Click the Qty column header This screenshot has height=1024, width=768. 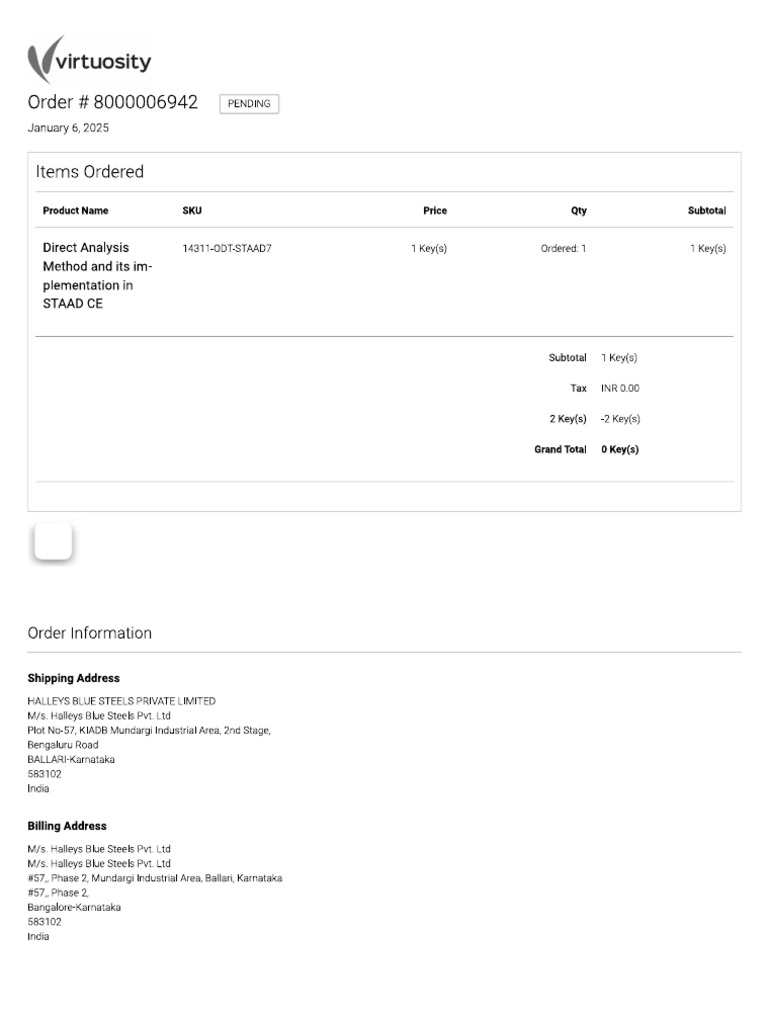[x=579, y=211]
